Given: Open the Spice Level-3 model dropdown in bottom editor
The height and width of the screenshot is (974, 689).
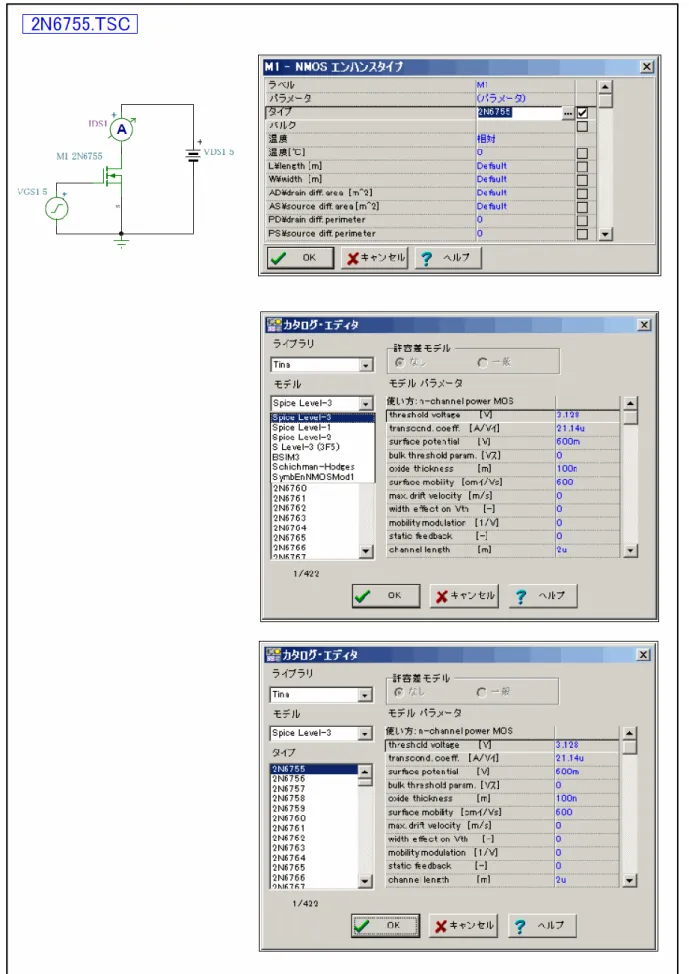Looking at the screenshot, I should pos(365,734).
